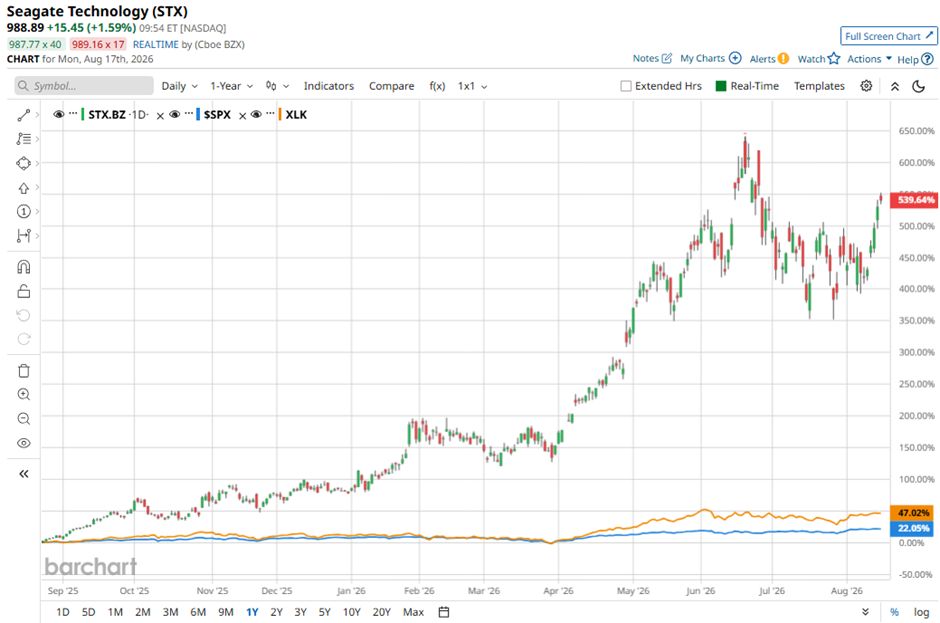Click the green STX.BZ color bar
Viewport: 940px width, 623px height.
82,114
